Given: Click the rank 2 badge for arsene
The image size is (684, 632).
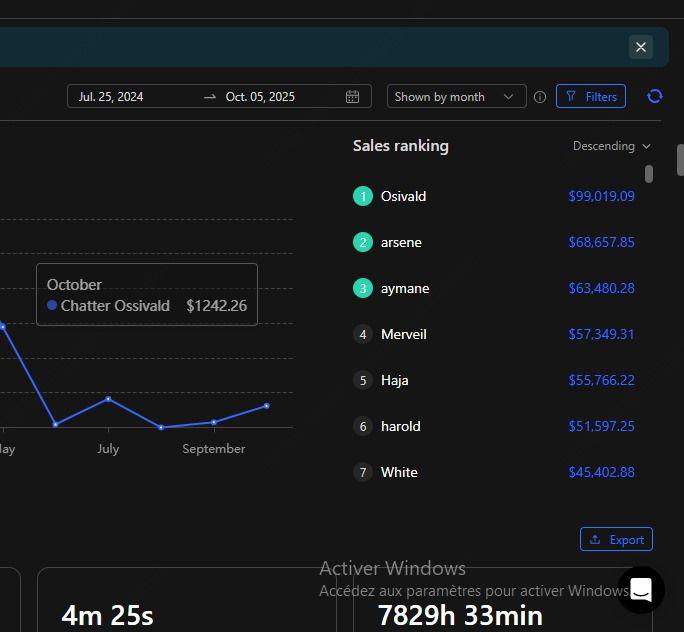Looking at the screenshot, I should [362, 242].
